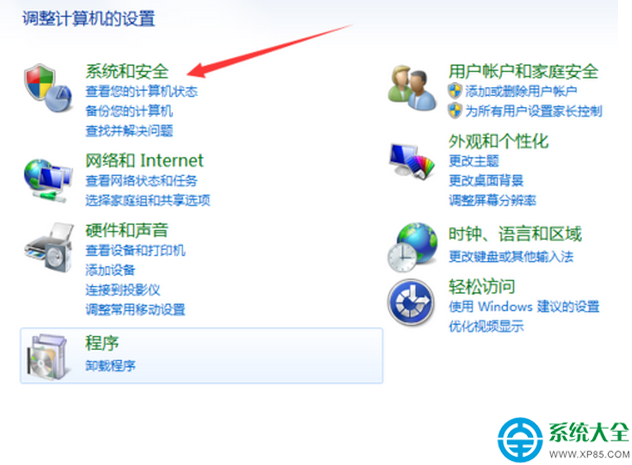Click the User Accounts people icon

[x=412, y=88]
